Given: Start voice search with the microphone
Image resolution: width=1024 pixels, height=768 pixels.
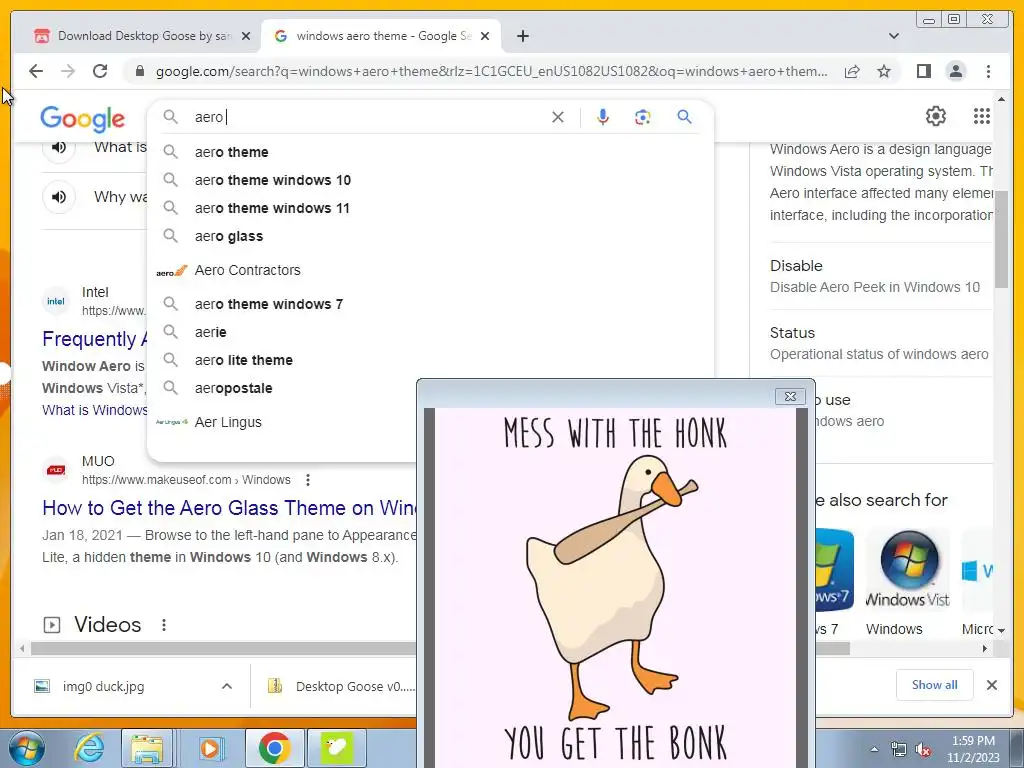Looking at the screenshot, I should [603, 117].
